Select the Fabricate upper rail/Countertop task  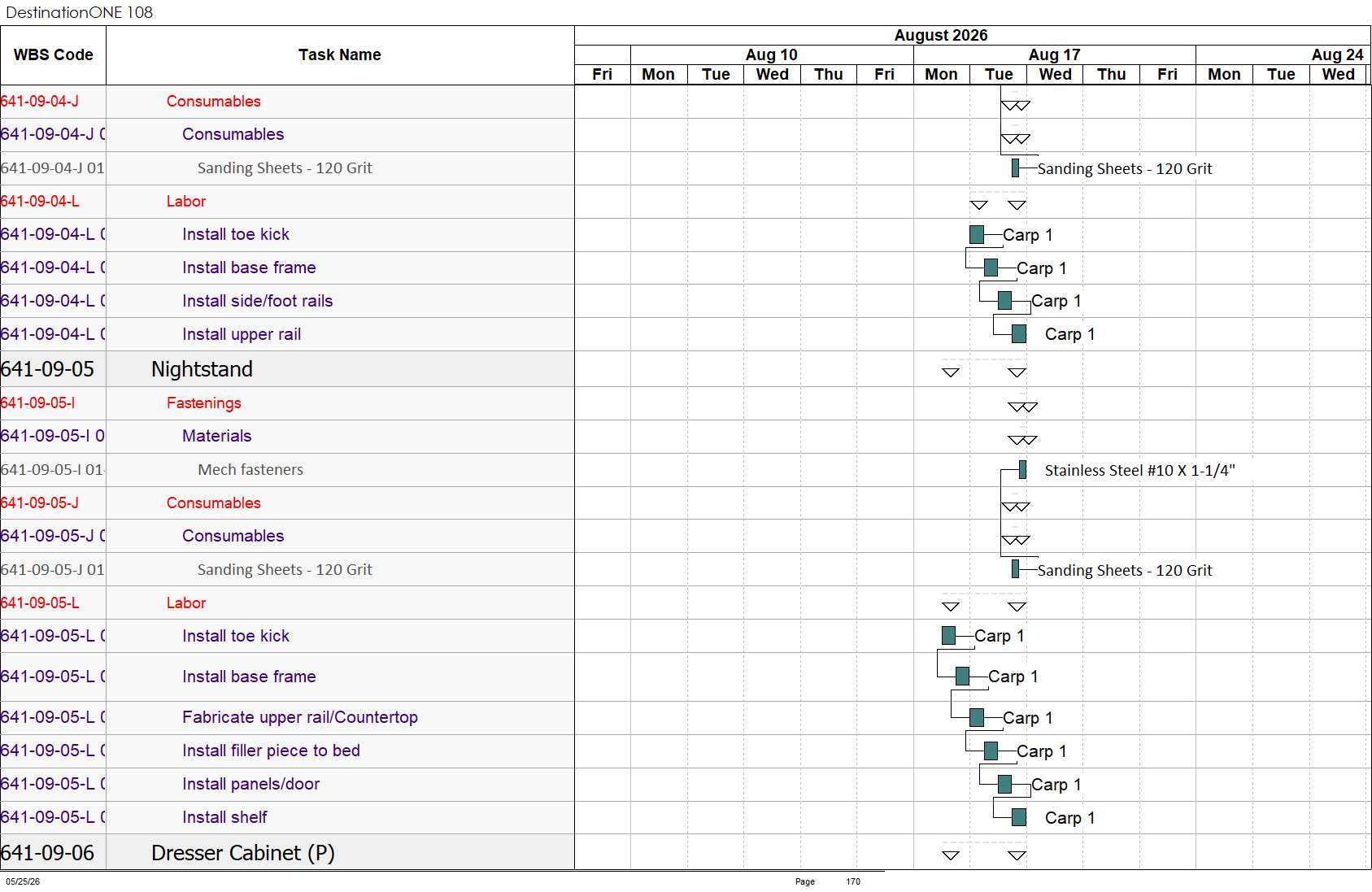[x=300, y=717]
